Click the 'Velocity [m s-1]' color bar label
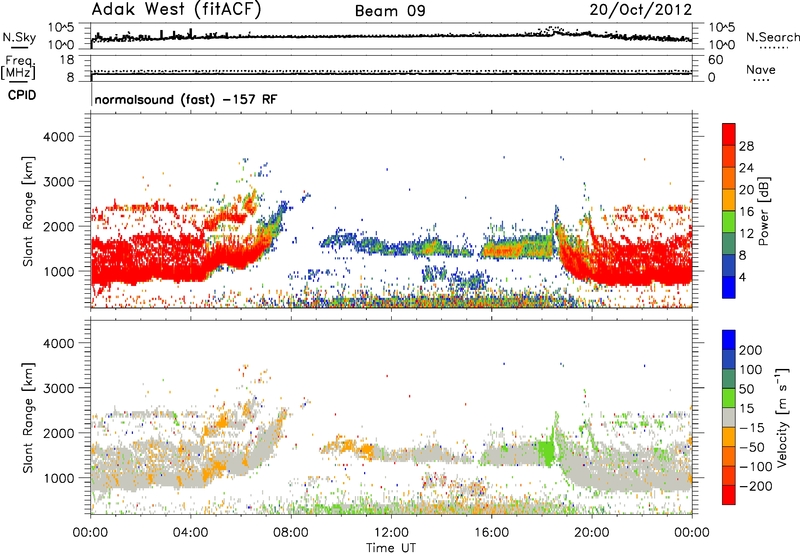Screen dimensions: 800x554 (x=782, y=417)
